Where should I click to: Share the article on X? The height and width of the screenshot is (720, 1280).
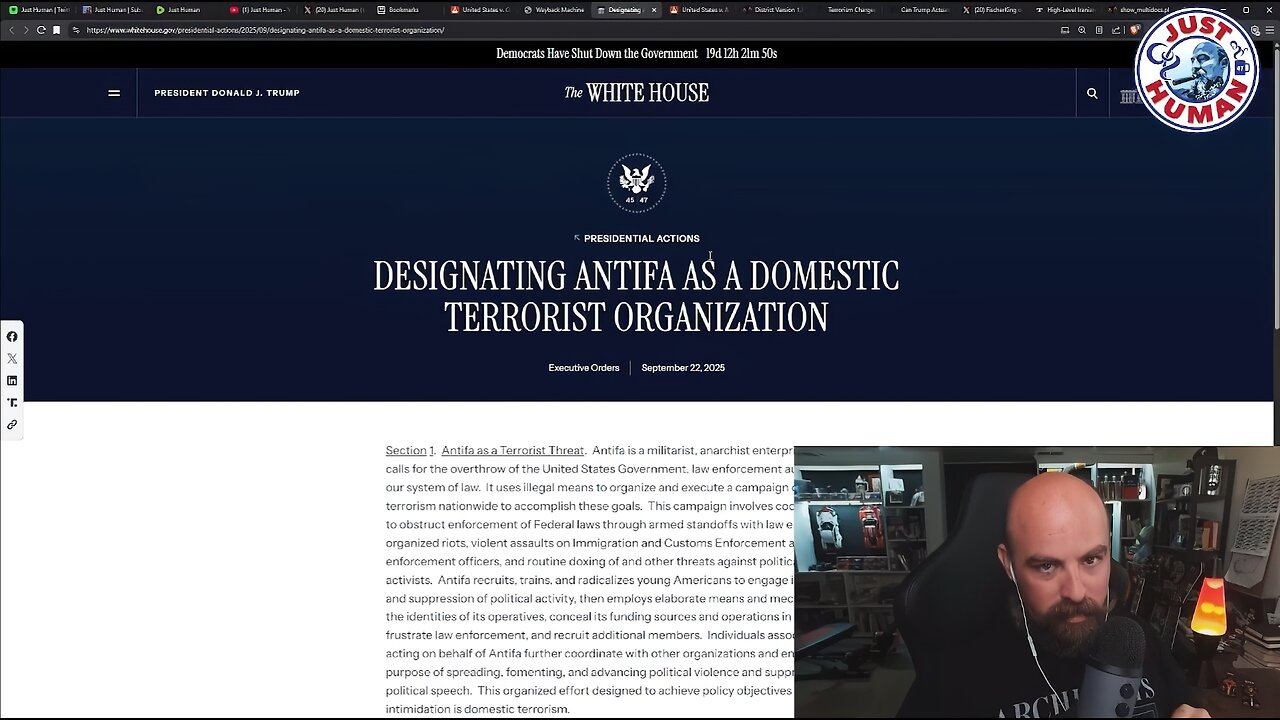pos(12,359)
